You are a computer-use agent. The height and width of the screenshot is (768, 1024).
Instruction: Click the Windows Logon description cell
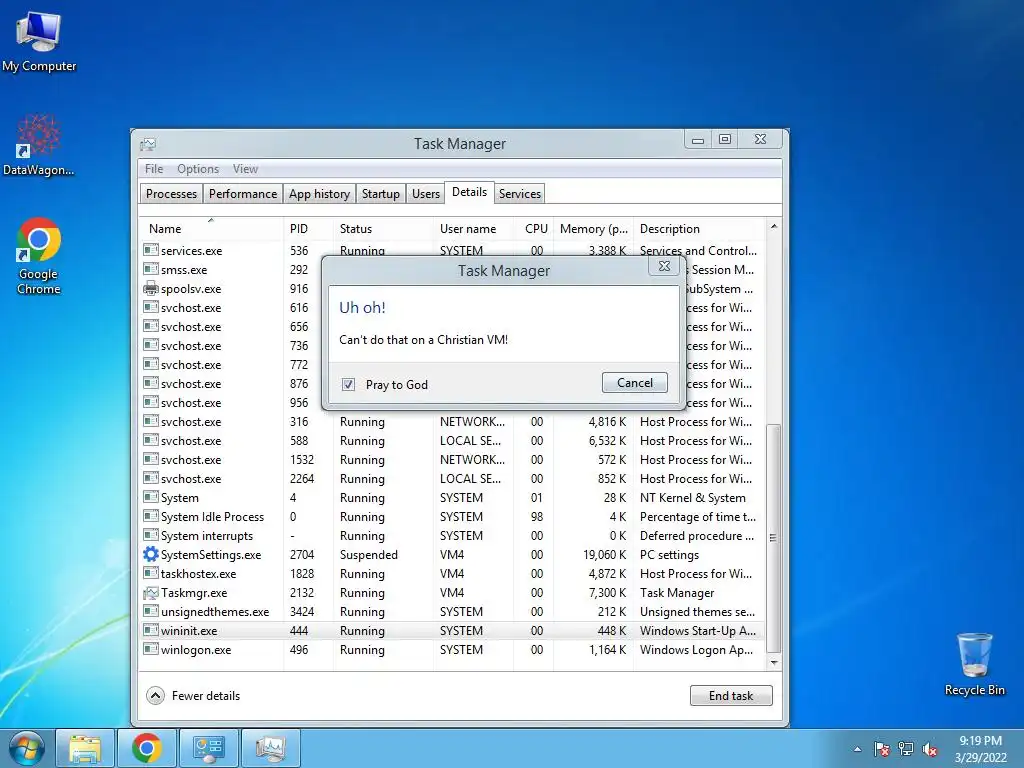(x=696, y=650)
